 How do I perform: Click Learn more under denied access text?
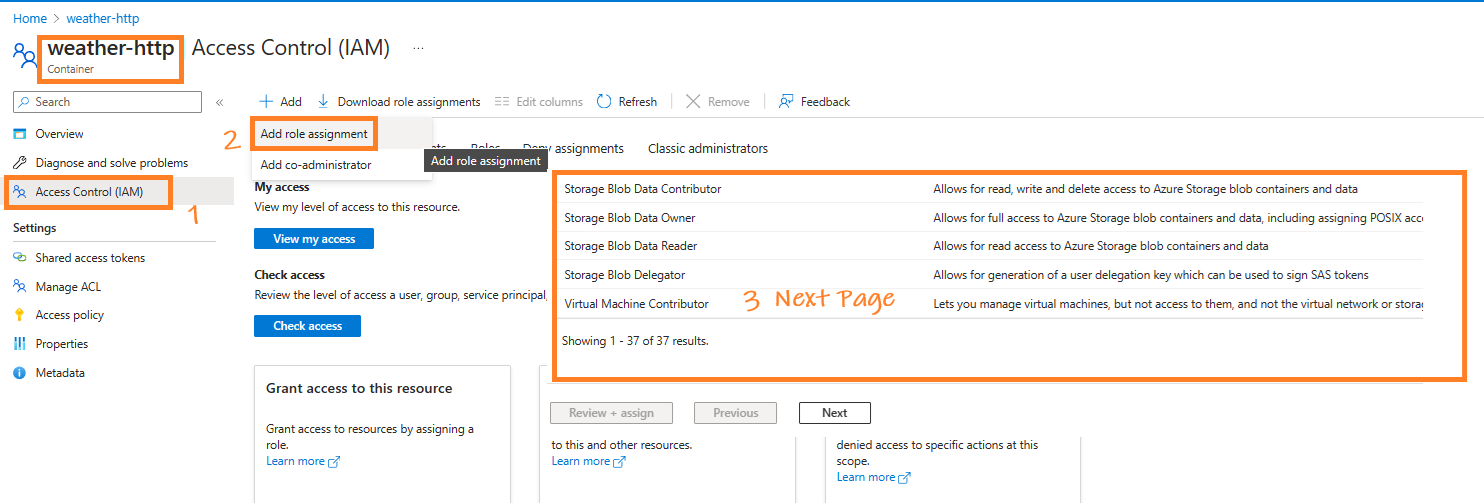[866, 477]
